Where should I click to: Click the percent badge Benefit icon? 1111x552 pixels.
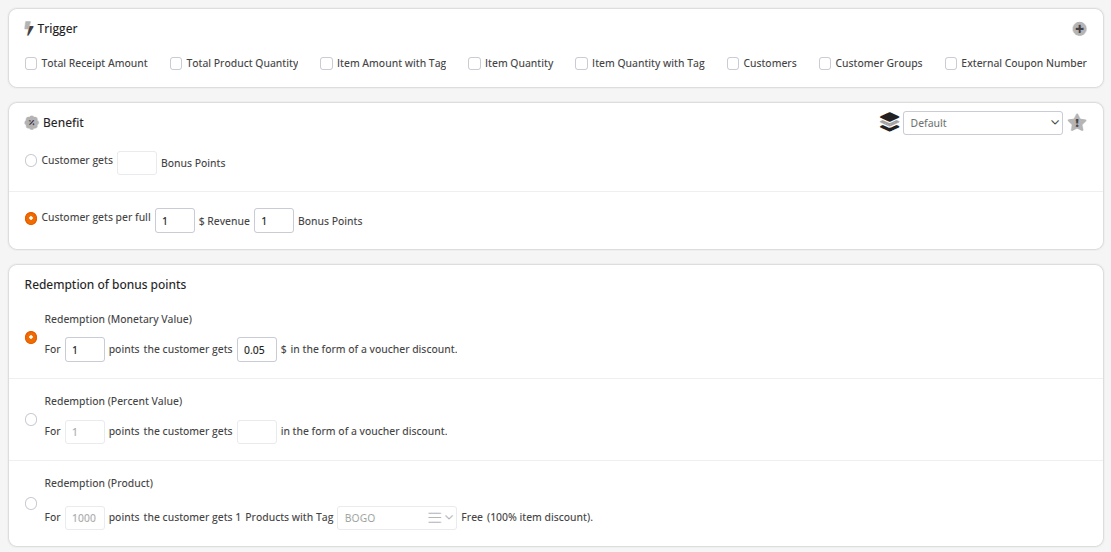(31, 123)
